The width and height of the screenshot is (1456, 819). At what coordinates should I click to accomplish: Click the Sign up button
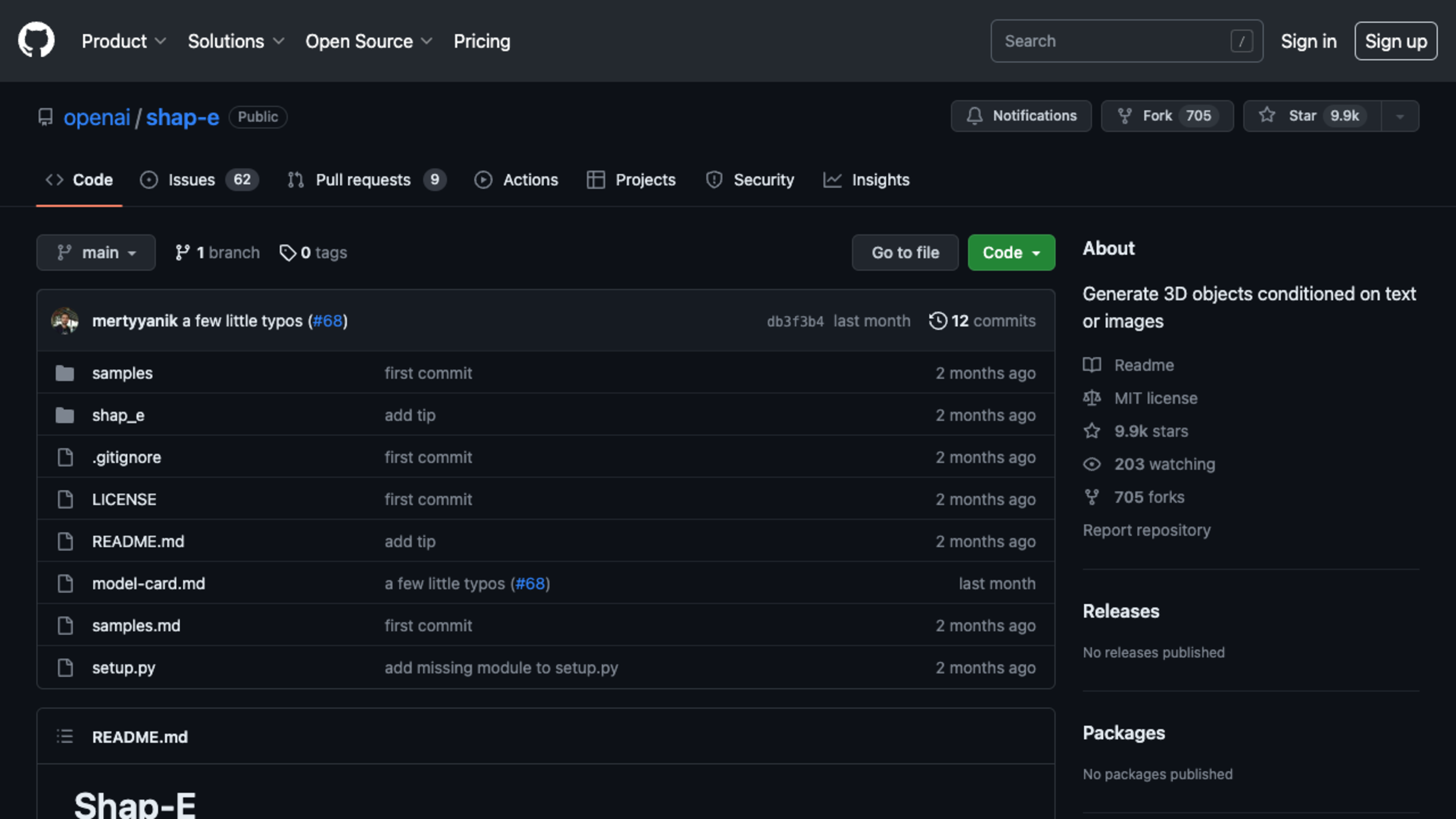1396,41
